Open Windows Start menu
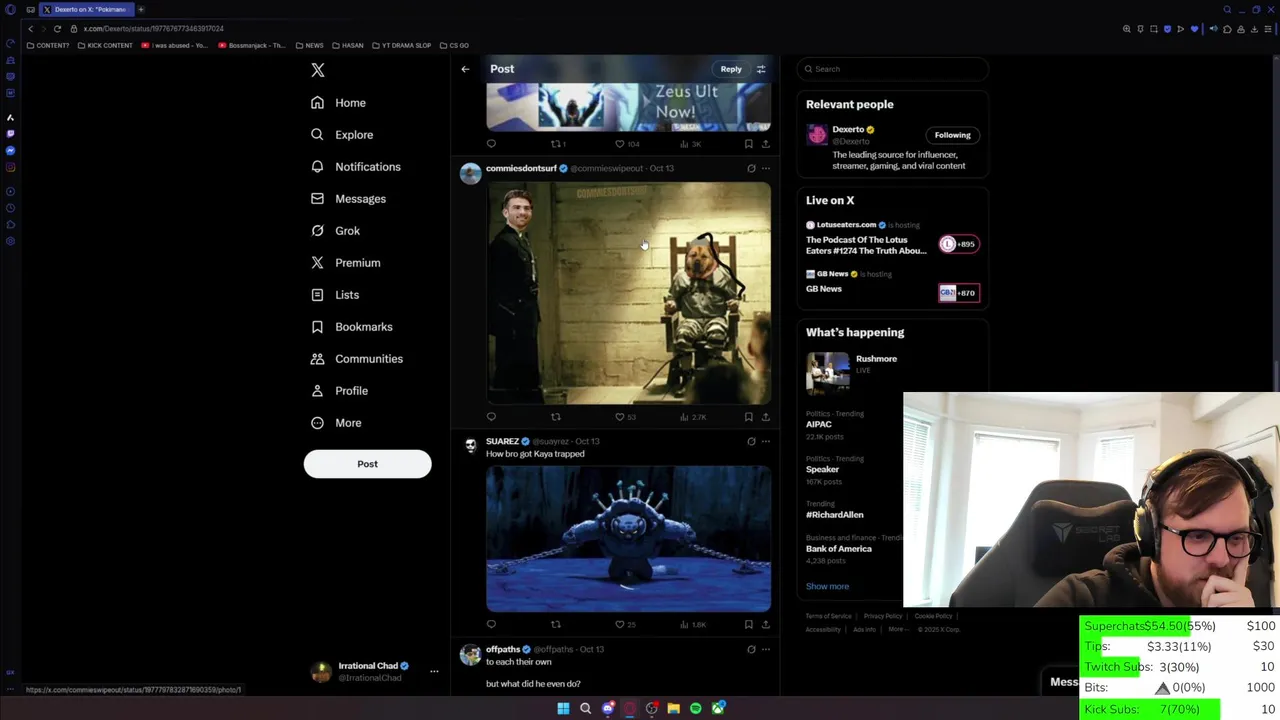Image resolution: width=1280 pixels, height=720 pixels. click(x=563, y=709)
